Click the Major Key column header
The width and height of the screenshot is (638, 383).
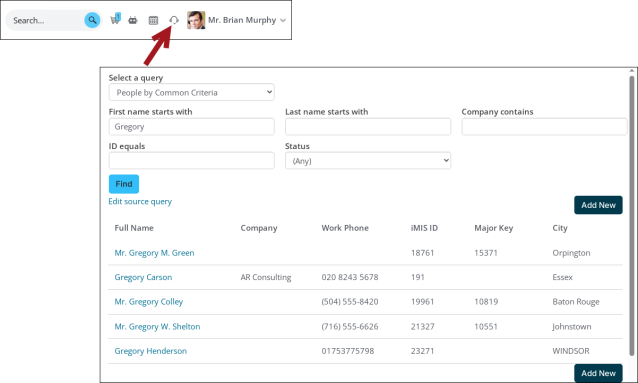494,228
